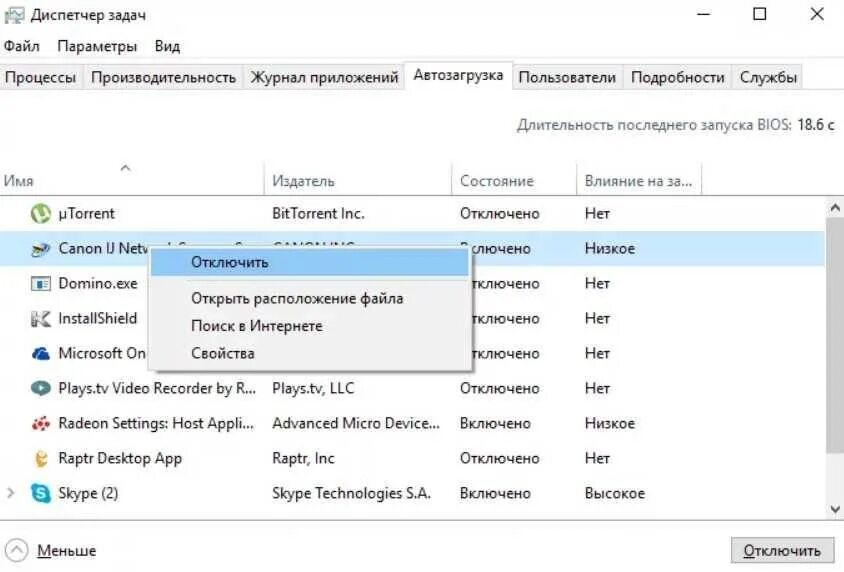Switch to the Процессы tab
This screenshot has height=572, width=844.
40,77
